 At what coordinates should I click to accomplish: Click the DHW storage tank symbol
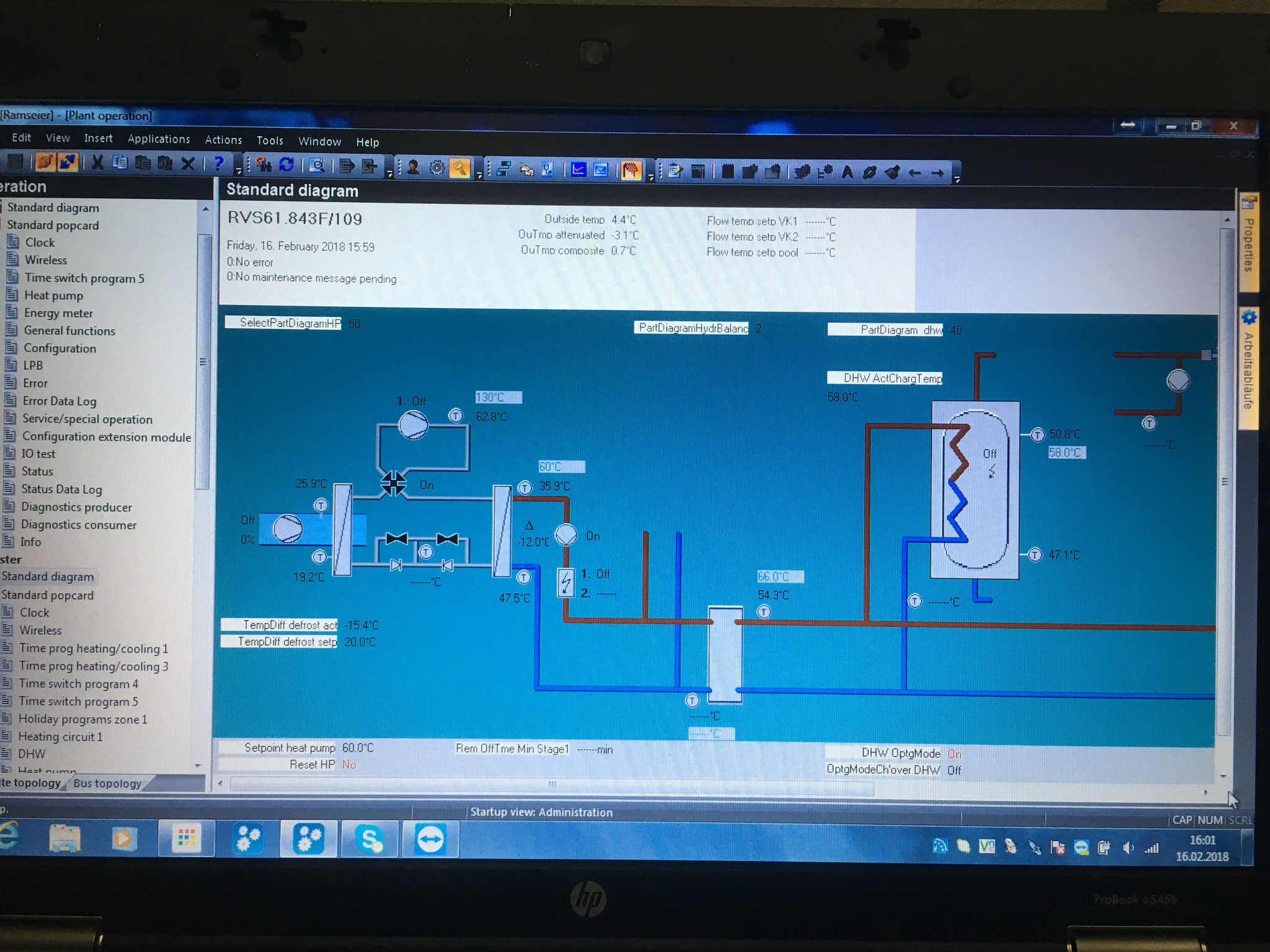coord(975,490)
